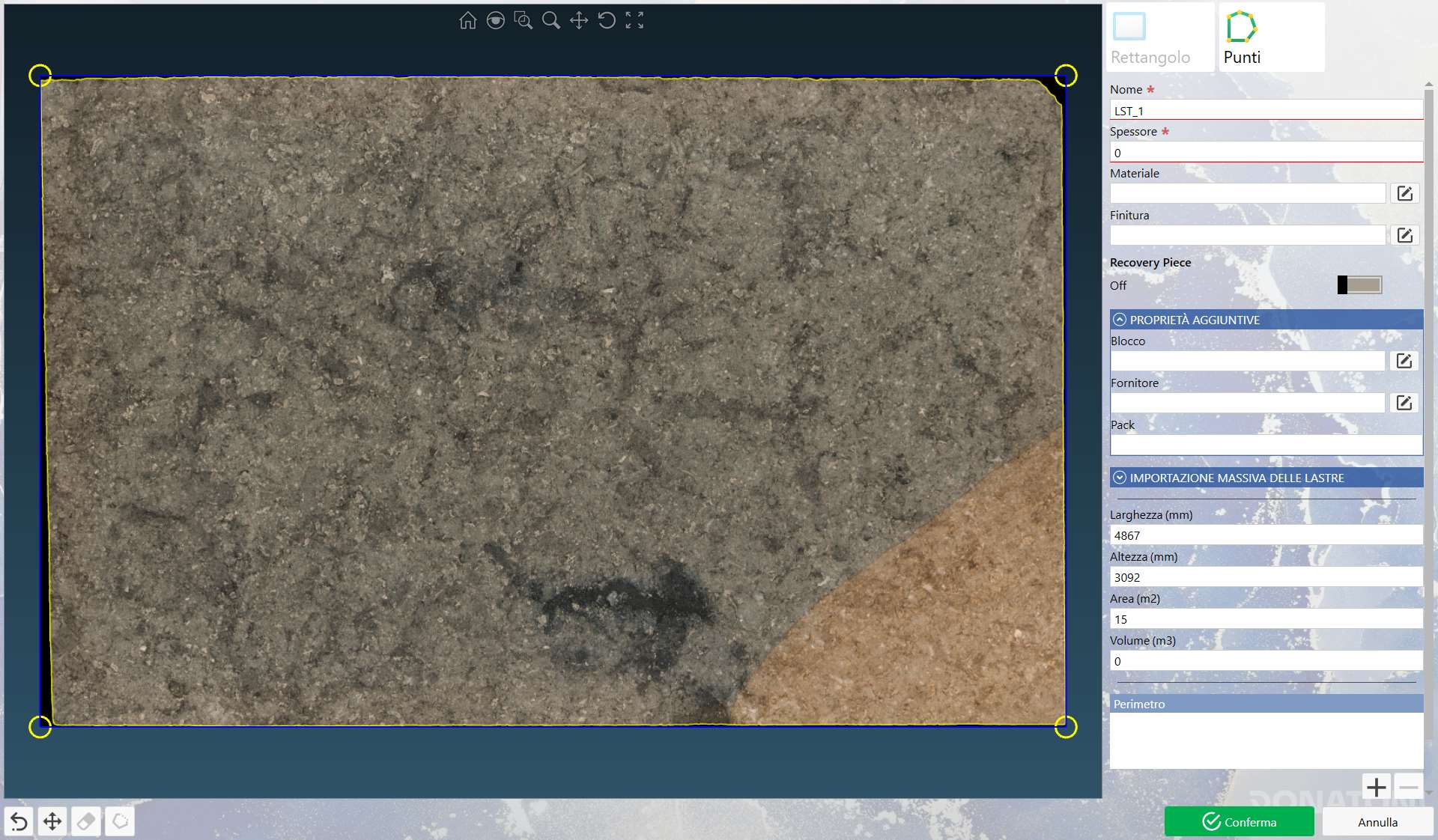Click the polygon outline tool at bottom
Image resolution: width=1438 pixels, height=840 pixels.
click(x=120, y=822)
